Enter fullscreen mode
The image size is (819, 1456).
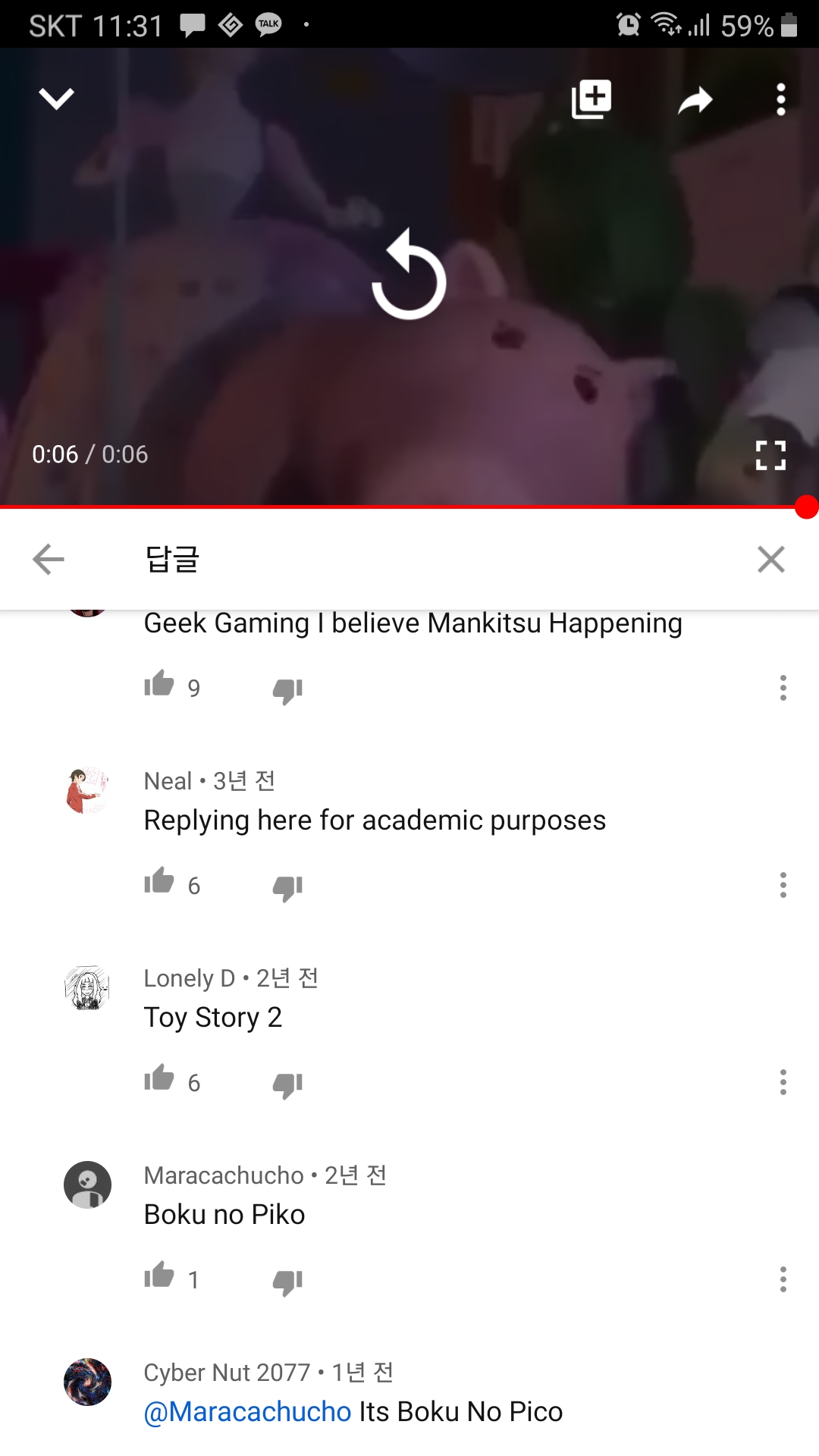point(770,455)
